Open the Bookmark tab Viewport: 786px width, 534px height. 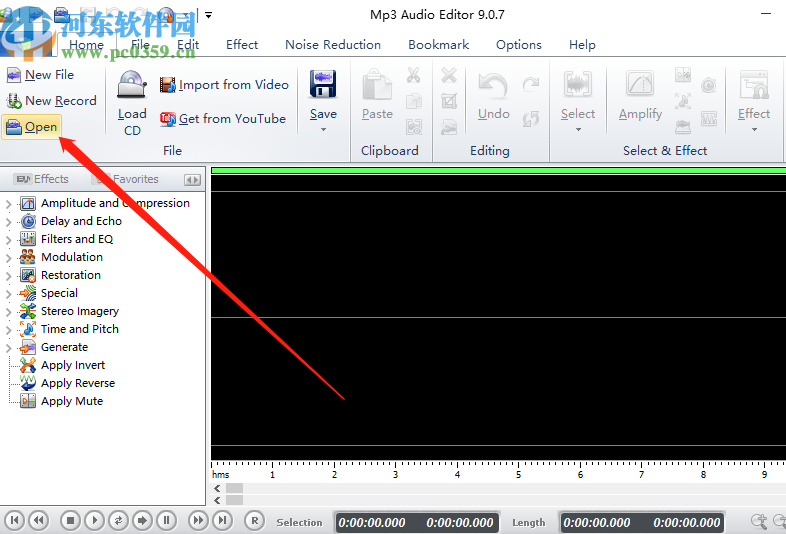click(x=439, y=45)
